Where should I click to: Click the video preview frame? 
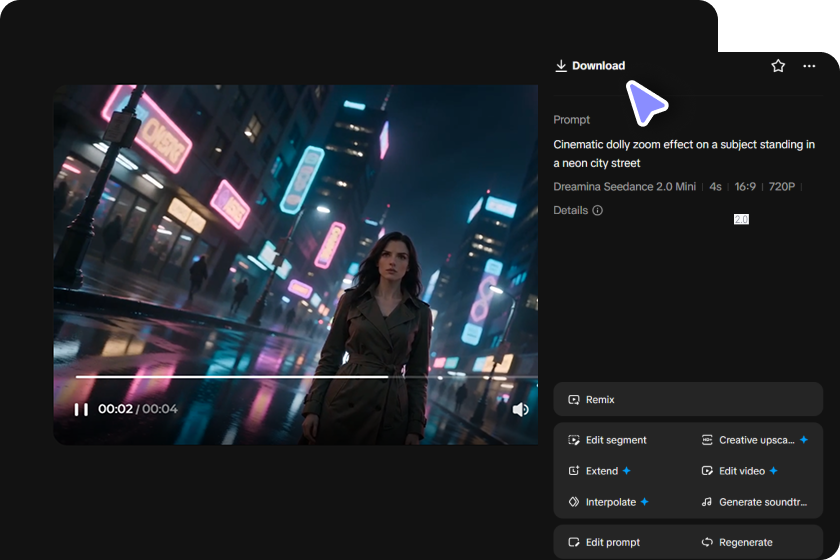[296, 265]
